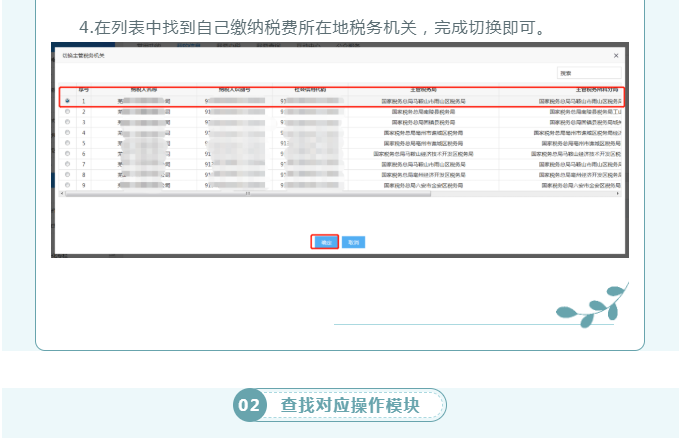The width and height of the screenshot is (683, 438).
Task: Select the radio button for row 1
Action: 67,101
